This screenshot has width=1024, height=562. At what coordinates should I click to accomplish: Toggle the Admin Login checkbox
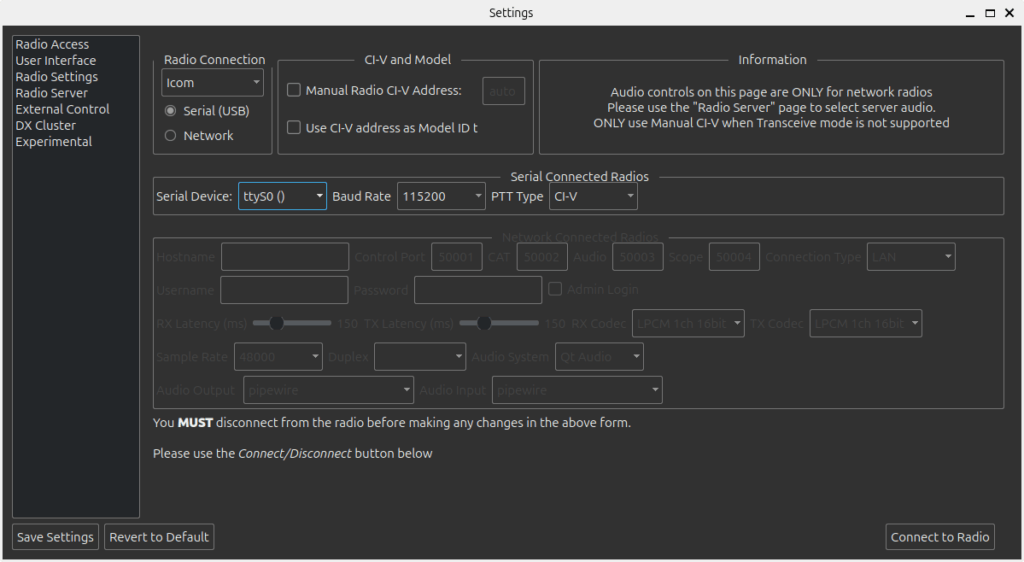click(x=594, y=289)
